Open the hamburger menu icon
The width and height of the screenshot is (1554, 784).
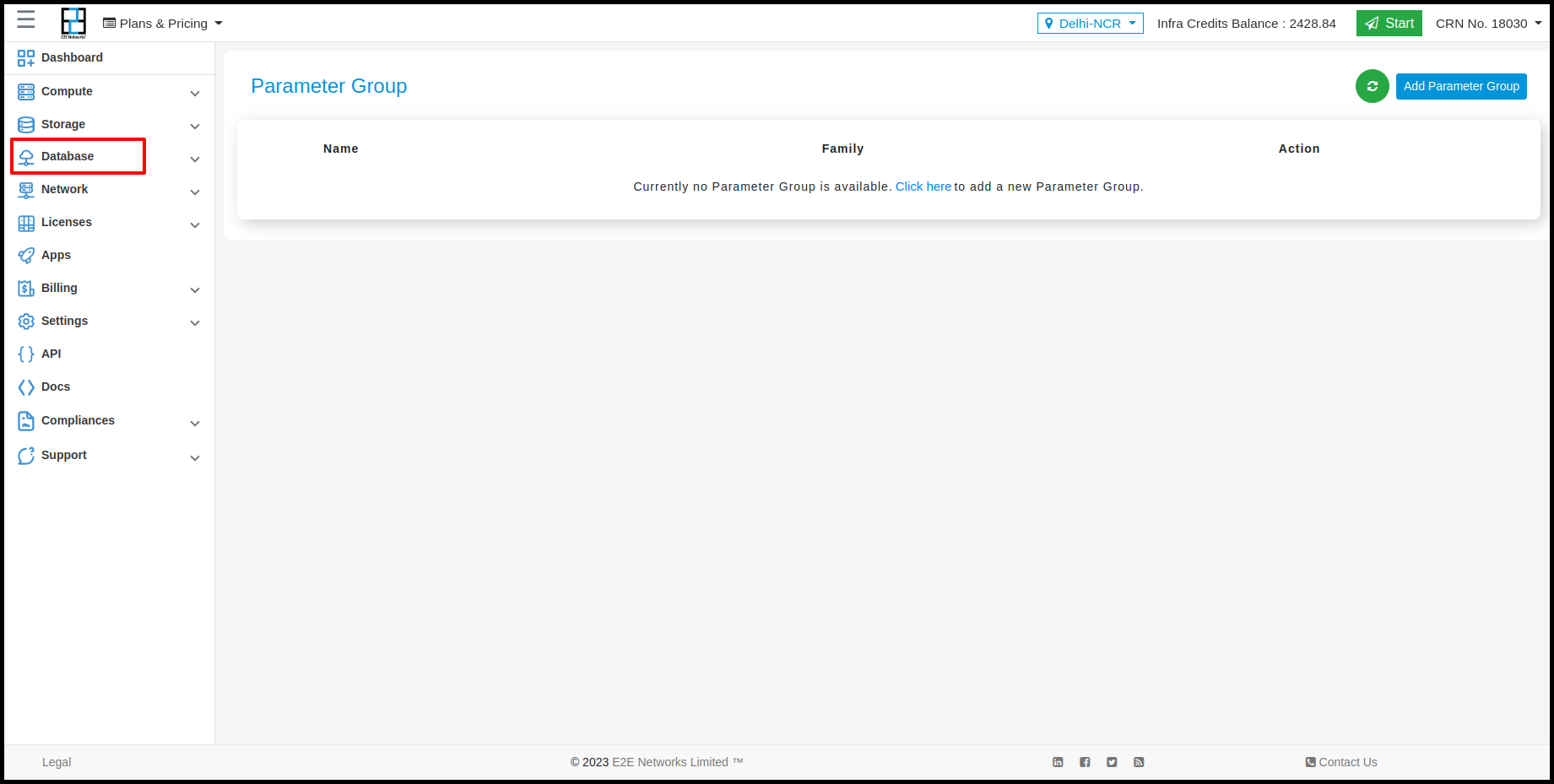click(x=25, y=19)
